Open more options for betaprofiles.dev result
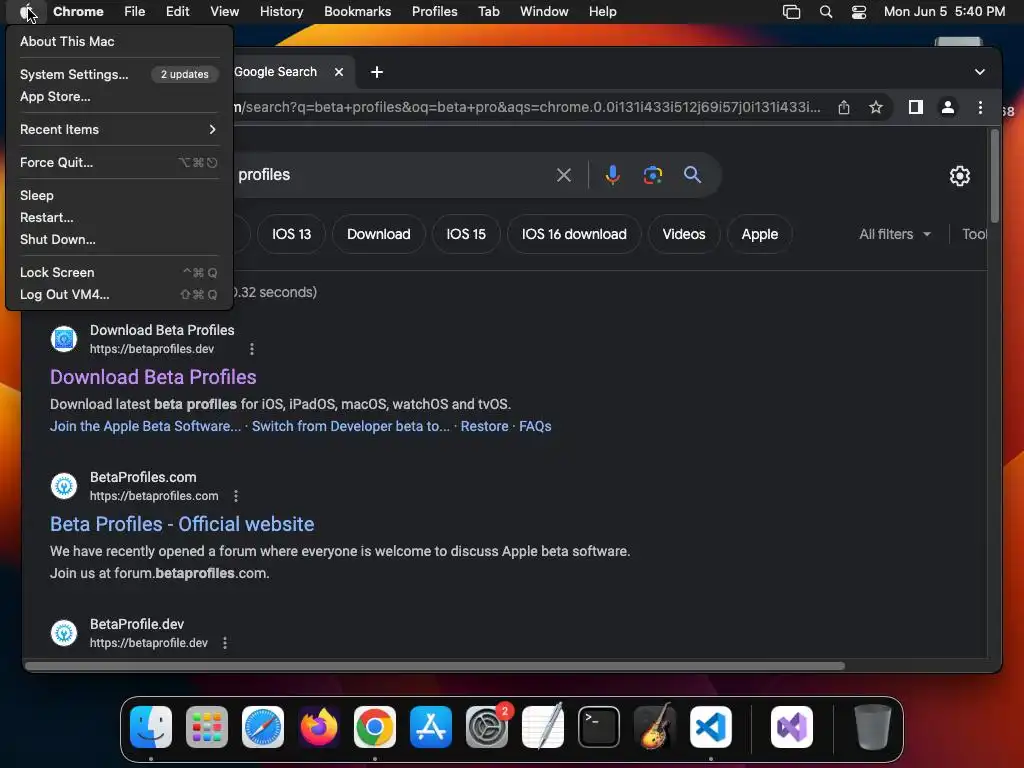This screenshot has height=768, width=1024. 251,349
